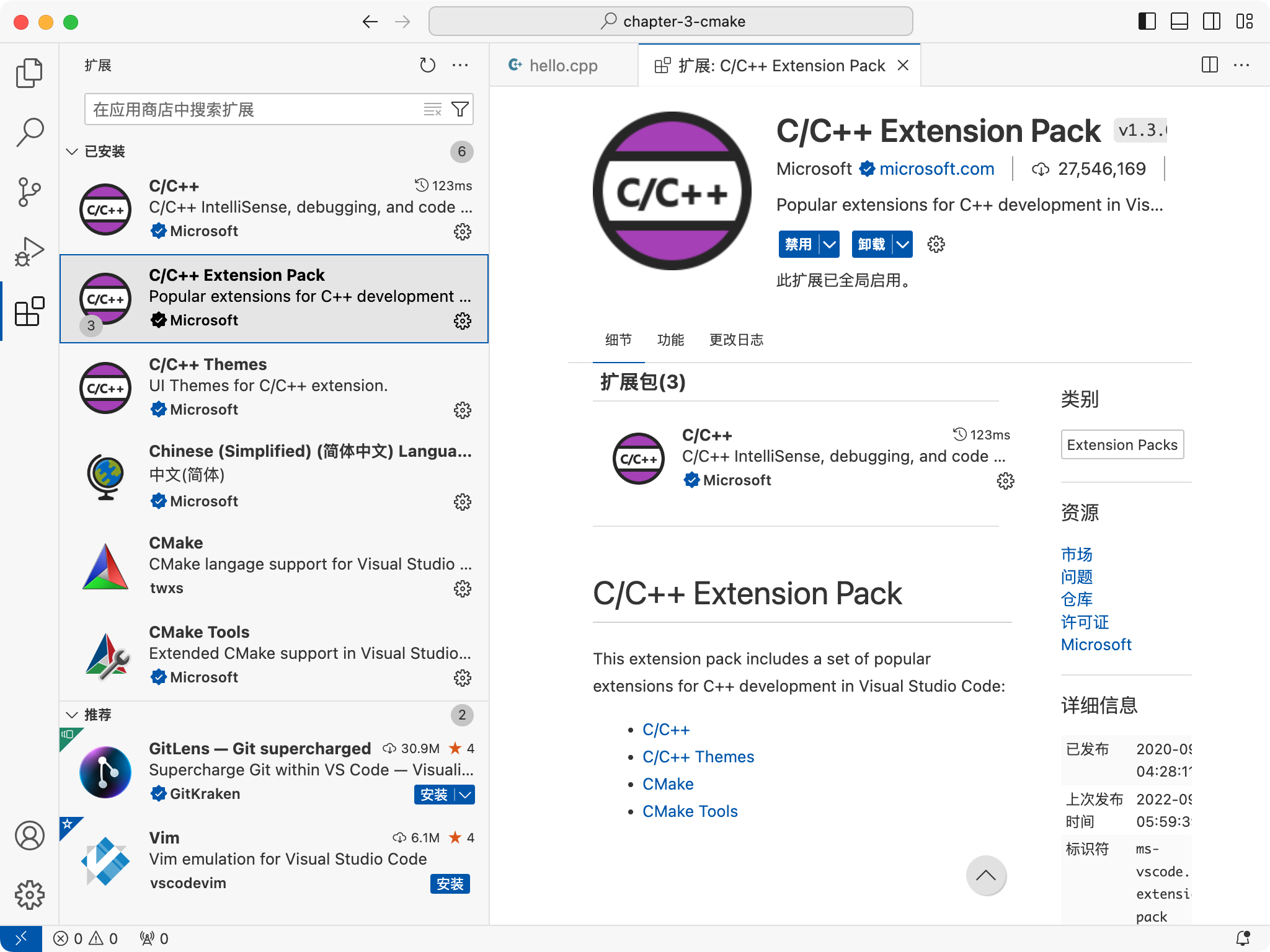
Task: Open gear for C/C++ in the pack list
Action: pos(1006,481)
